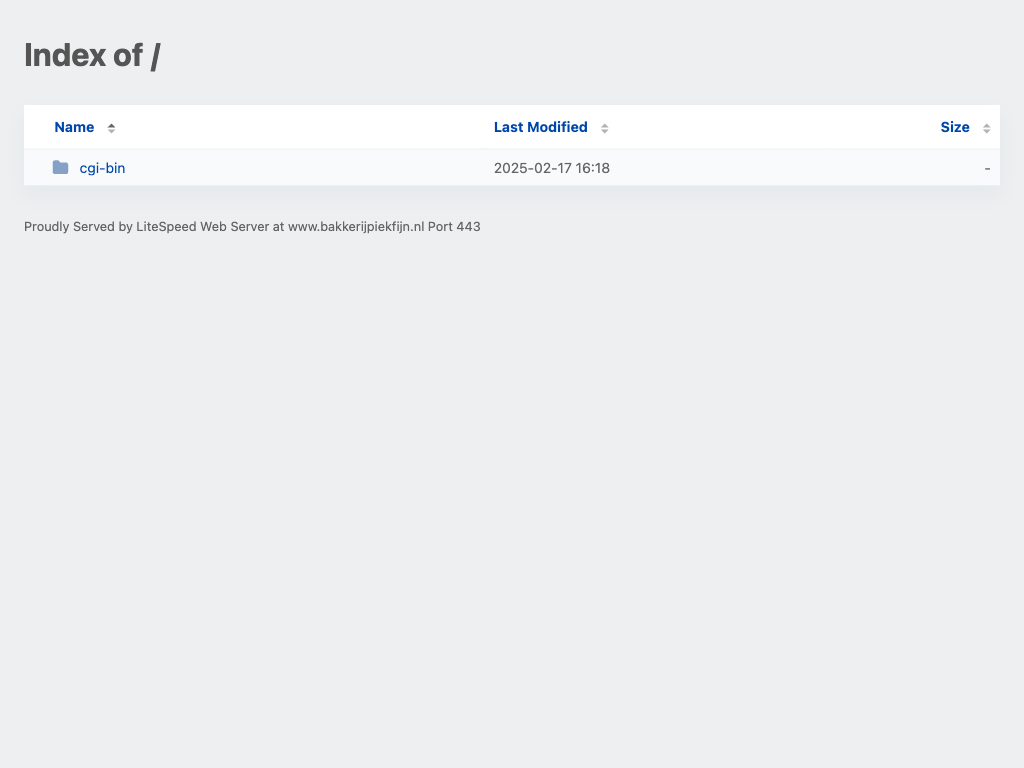Click the sort arrows icon next to Size

coord(986,128)
